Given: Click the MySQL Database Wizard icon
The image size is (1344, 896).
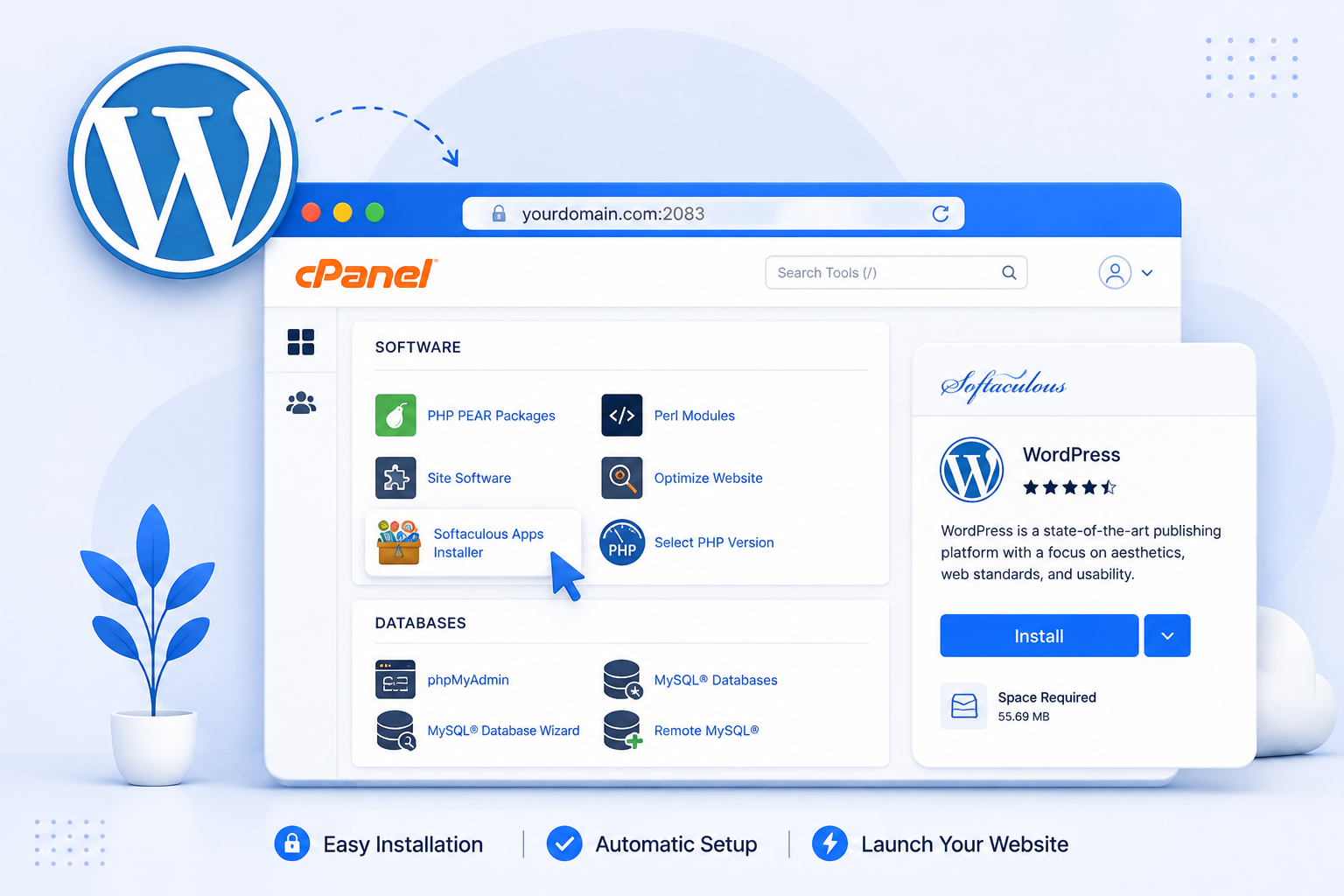Looking at the screenshot, I should (395, 731).
